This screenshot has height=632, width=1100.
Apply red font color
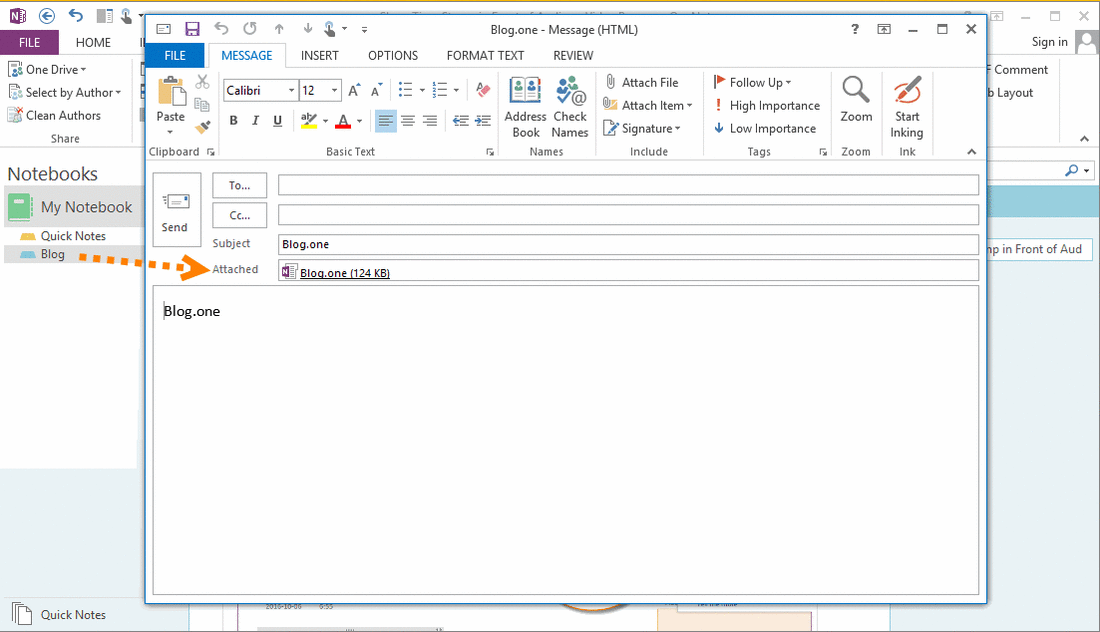pyautogui.click(x=343, y=121)
